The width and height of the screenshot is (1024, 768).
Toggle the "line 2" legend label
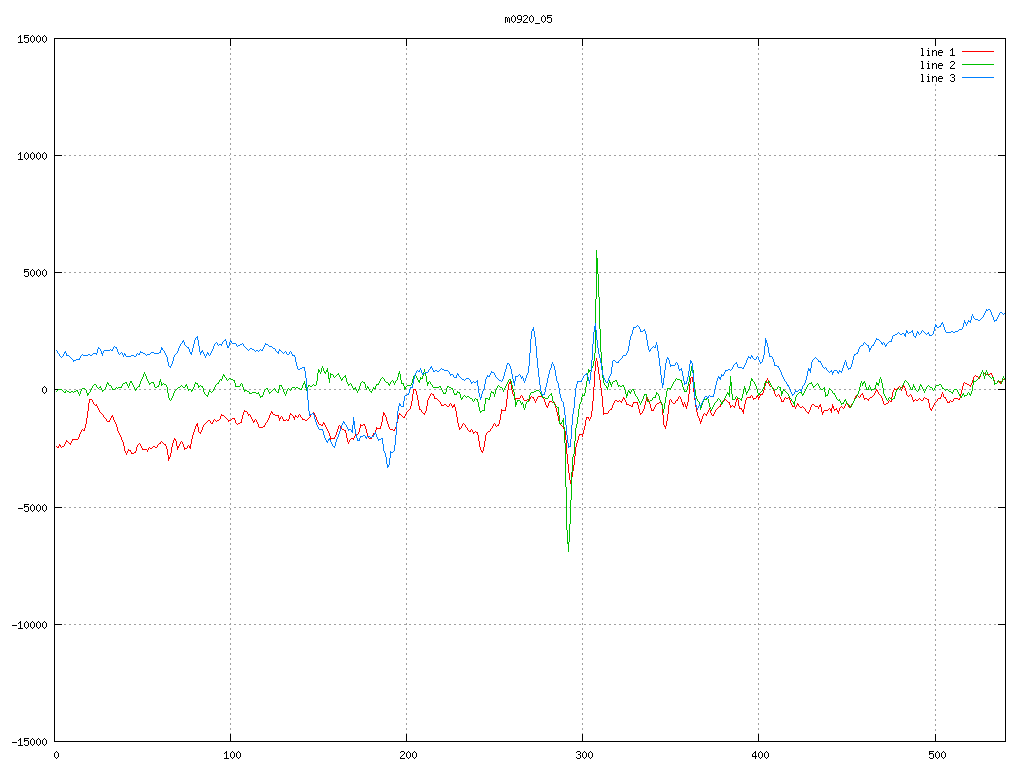pyautogui.click(x=937, y=65)
